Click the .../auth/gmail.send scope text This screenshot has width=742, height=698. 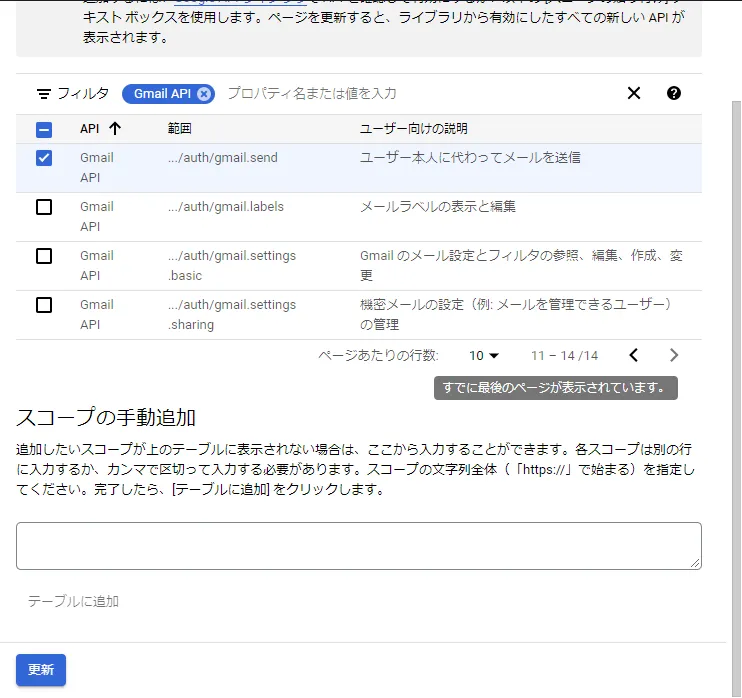click(x=222, y=158)
